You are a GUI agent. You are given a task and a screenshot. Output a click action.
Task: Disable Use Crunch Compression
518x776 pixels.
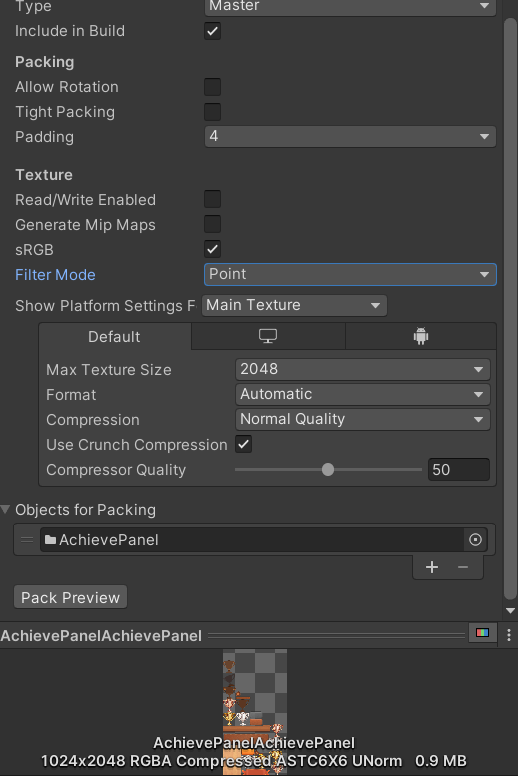pos(243,444)
